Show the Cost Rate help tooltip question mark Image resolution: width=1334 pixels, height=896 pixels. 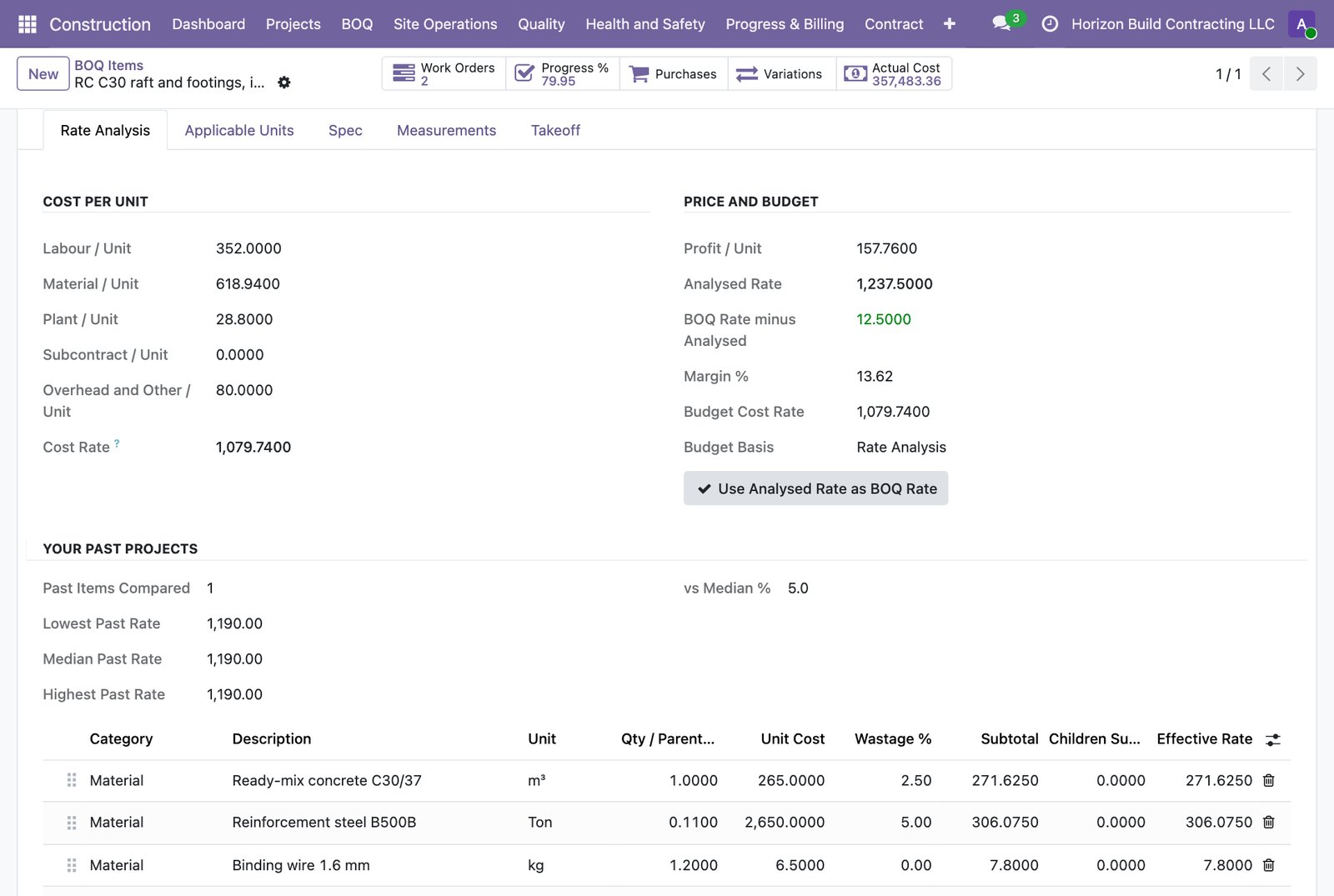click(x=117, y=443)
